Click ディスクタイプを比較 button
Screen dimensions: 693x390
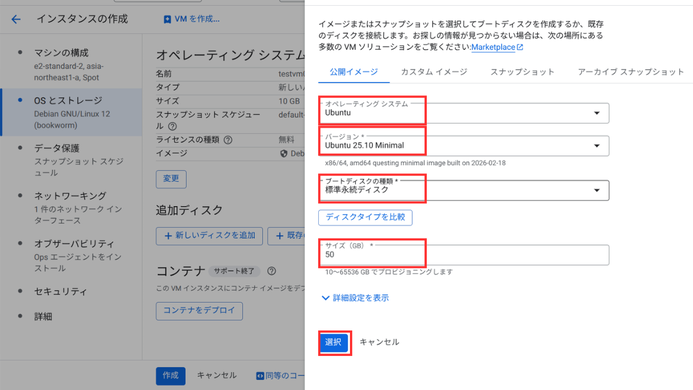click(x=366, y=217)
